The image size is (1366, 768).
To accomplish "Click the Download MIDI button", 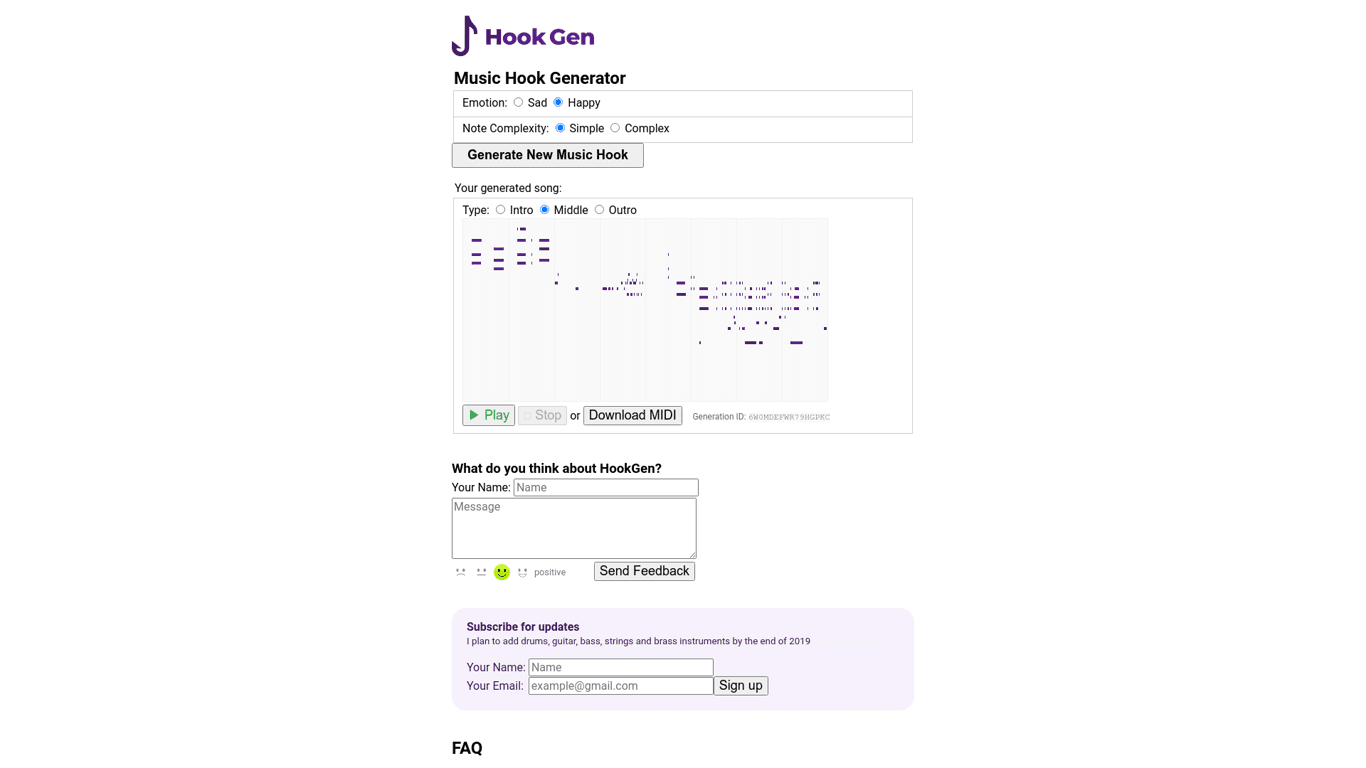I will [632, 415].
